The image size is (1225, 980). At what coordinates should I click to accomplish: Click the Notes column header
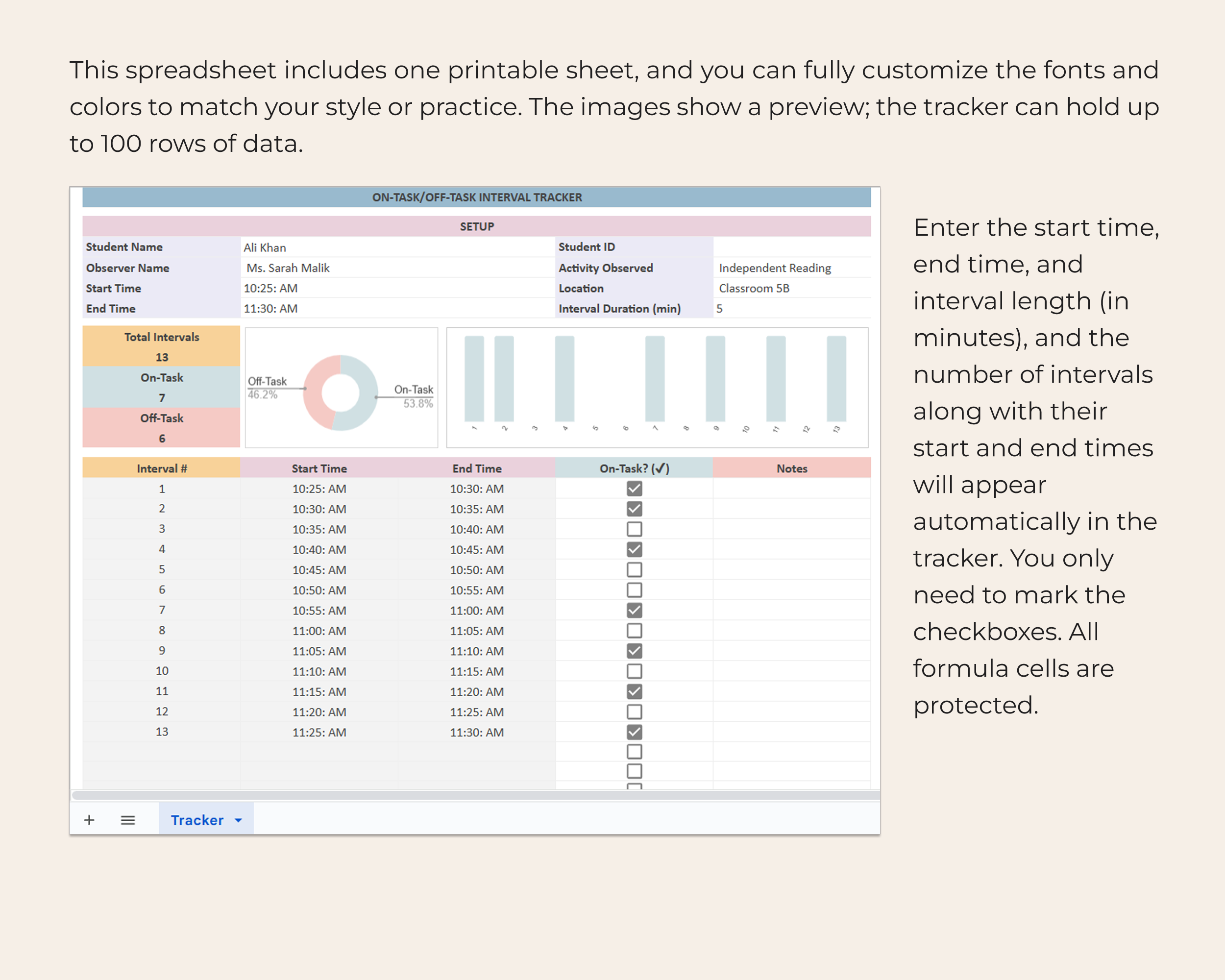[791, 468]
